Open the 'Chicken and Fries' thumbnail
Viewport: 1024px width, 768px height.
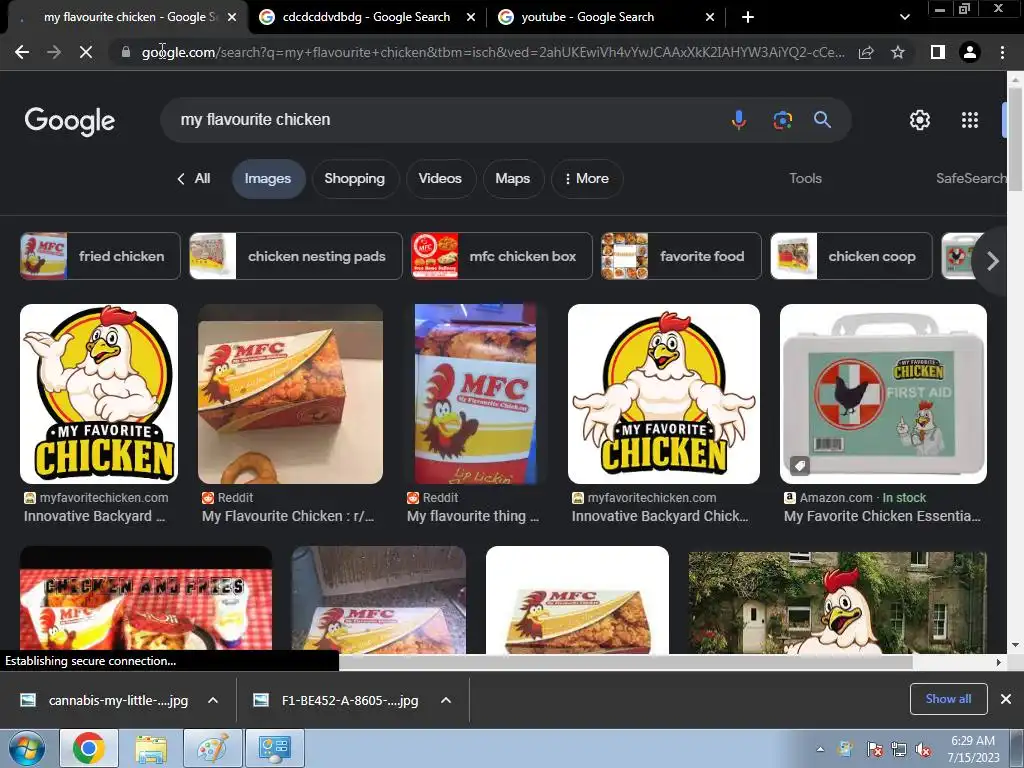click(x=146, y=600)
